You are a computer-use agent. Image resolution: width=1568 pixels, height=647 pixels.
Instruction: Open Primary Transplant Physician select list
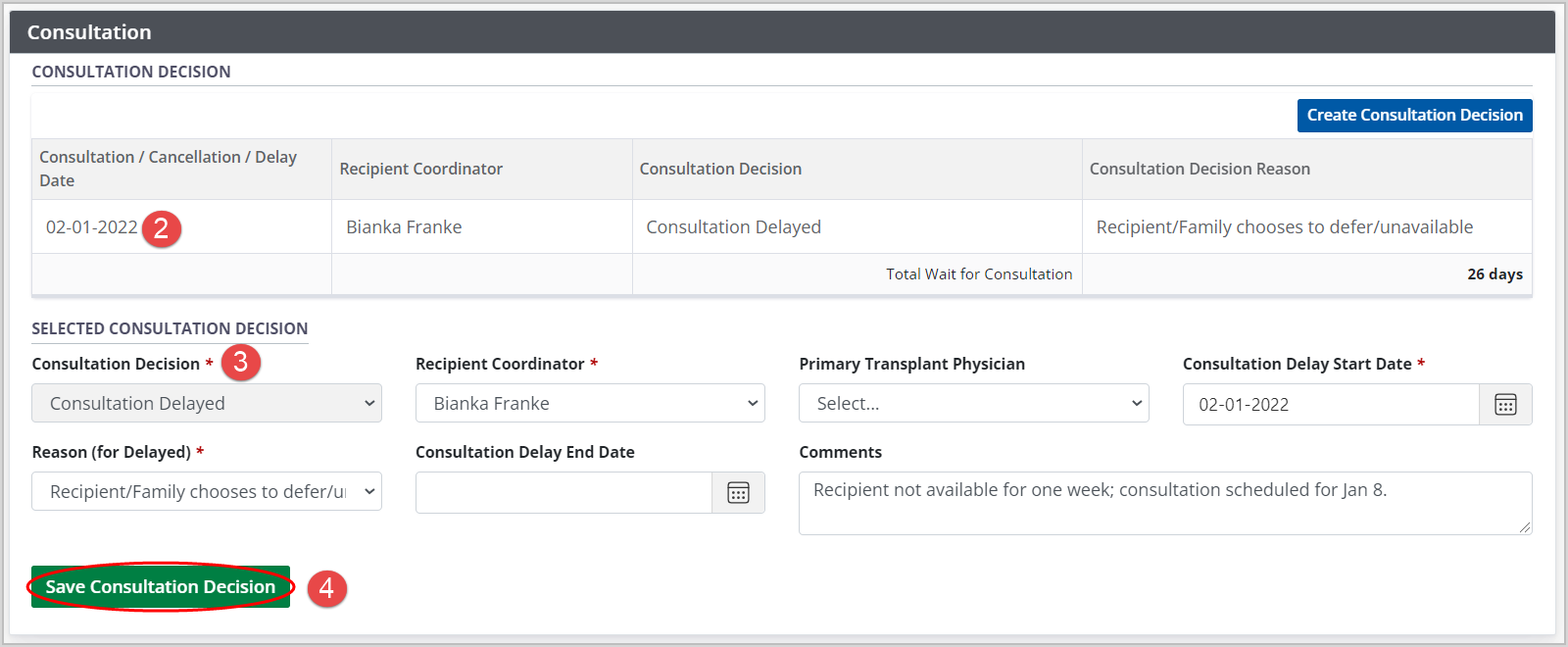click(x=973, y=404)
